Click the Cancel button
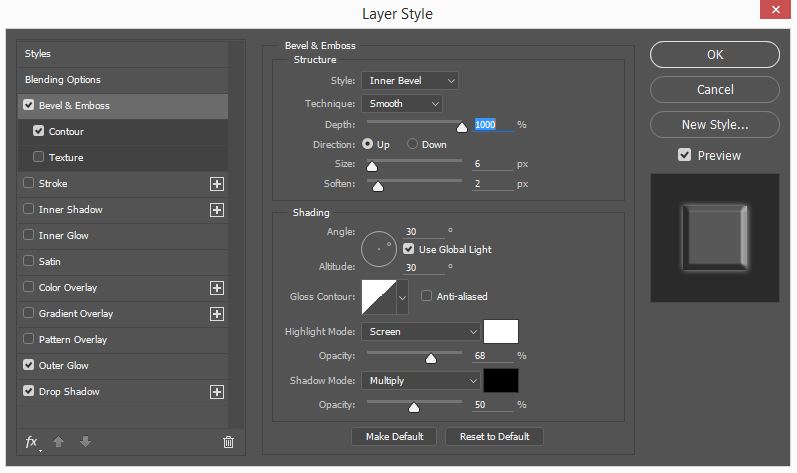797x473 pixels. (715, 89)
